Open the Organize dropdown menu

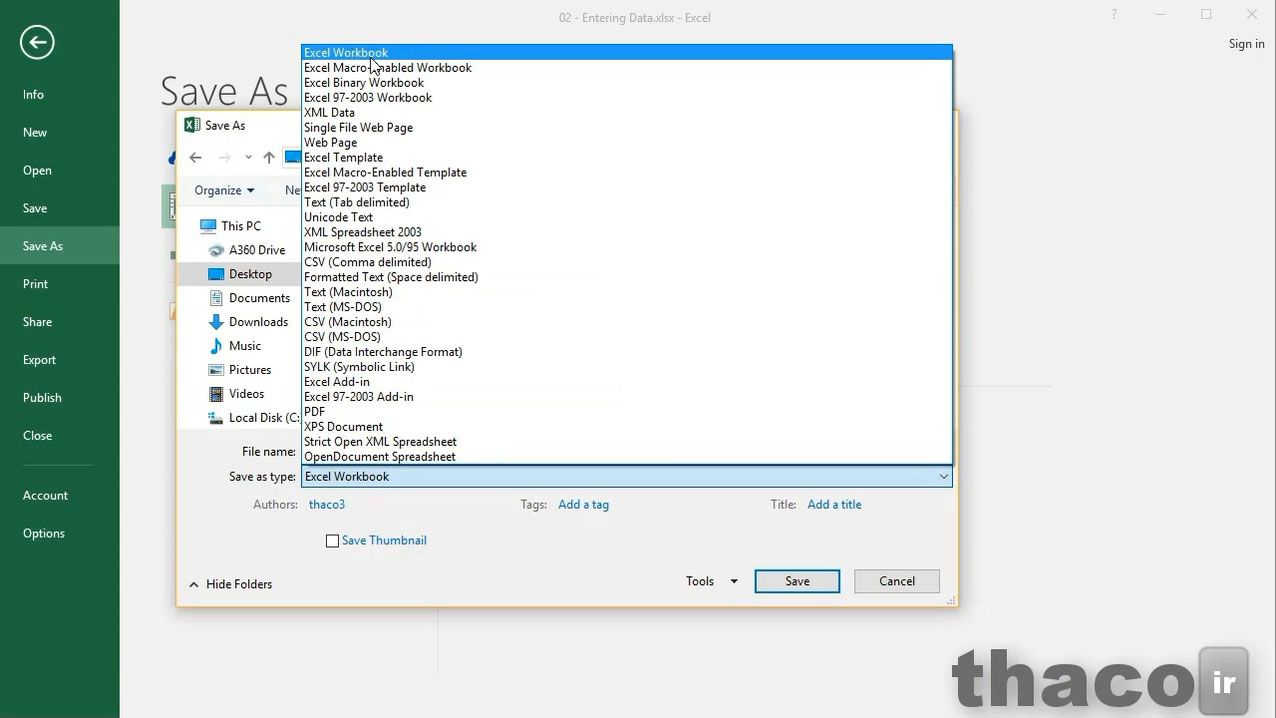[x=224, y=190]
